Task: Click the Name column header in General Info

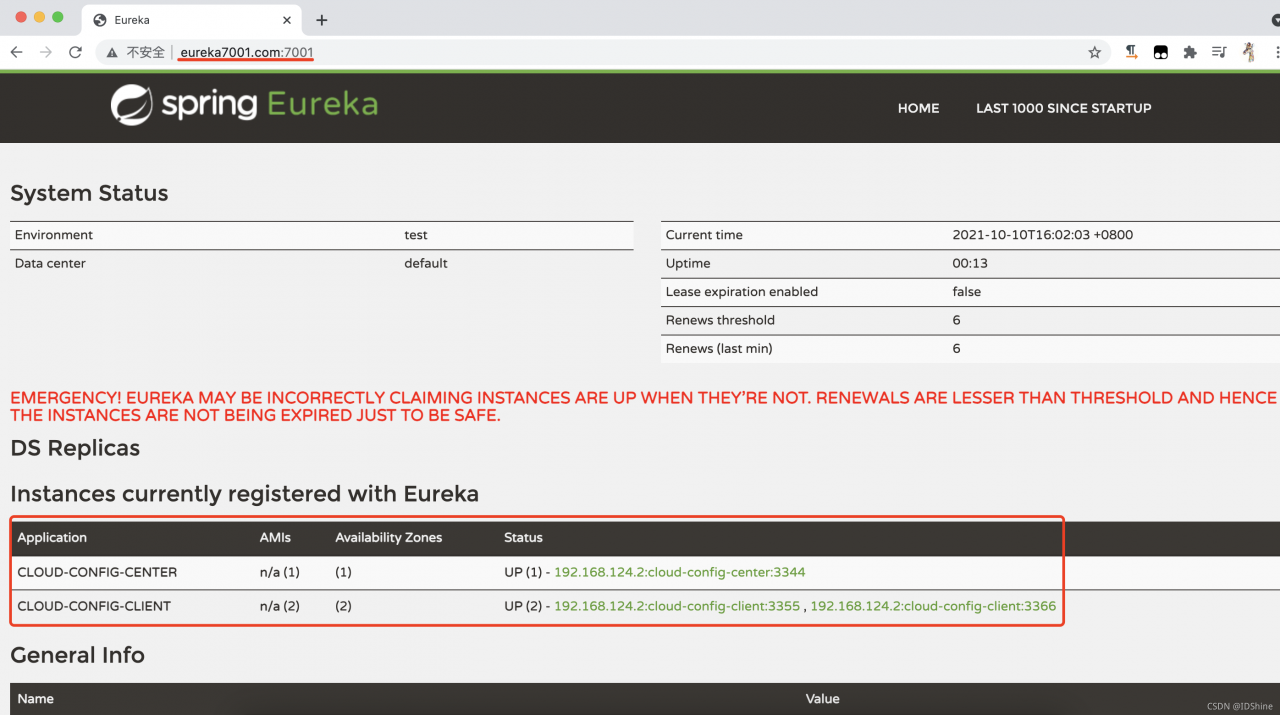Action: click(36, 698)
